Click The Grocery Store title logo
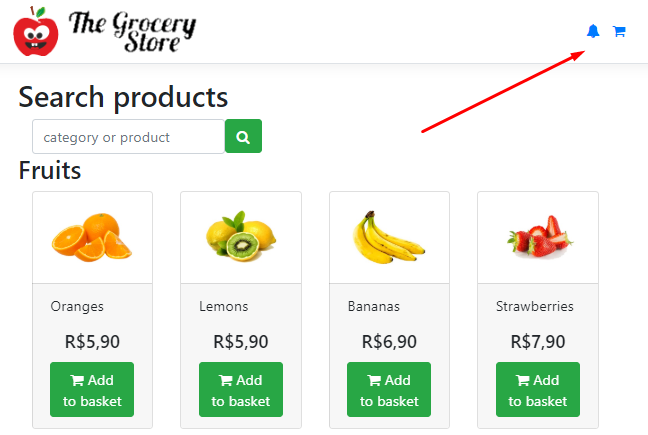This screenshot has height=435, width=648. [132, 32]
